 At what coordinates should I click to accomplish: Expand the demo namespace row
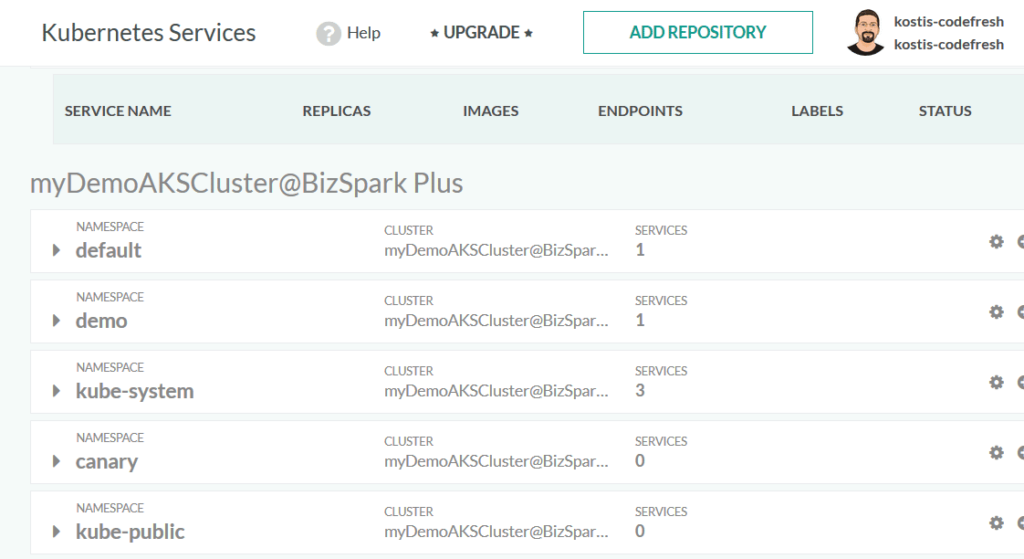pyautogui.click(x=57, y=321)
